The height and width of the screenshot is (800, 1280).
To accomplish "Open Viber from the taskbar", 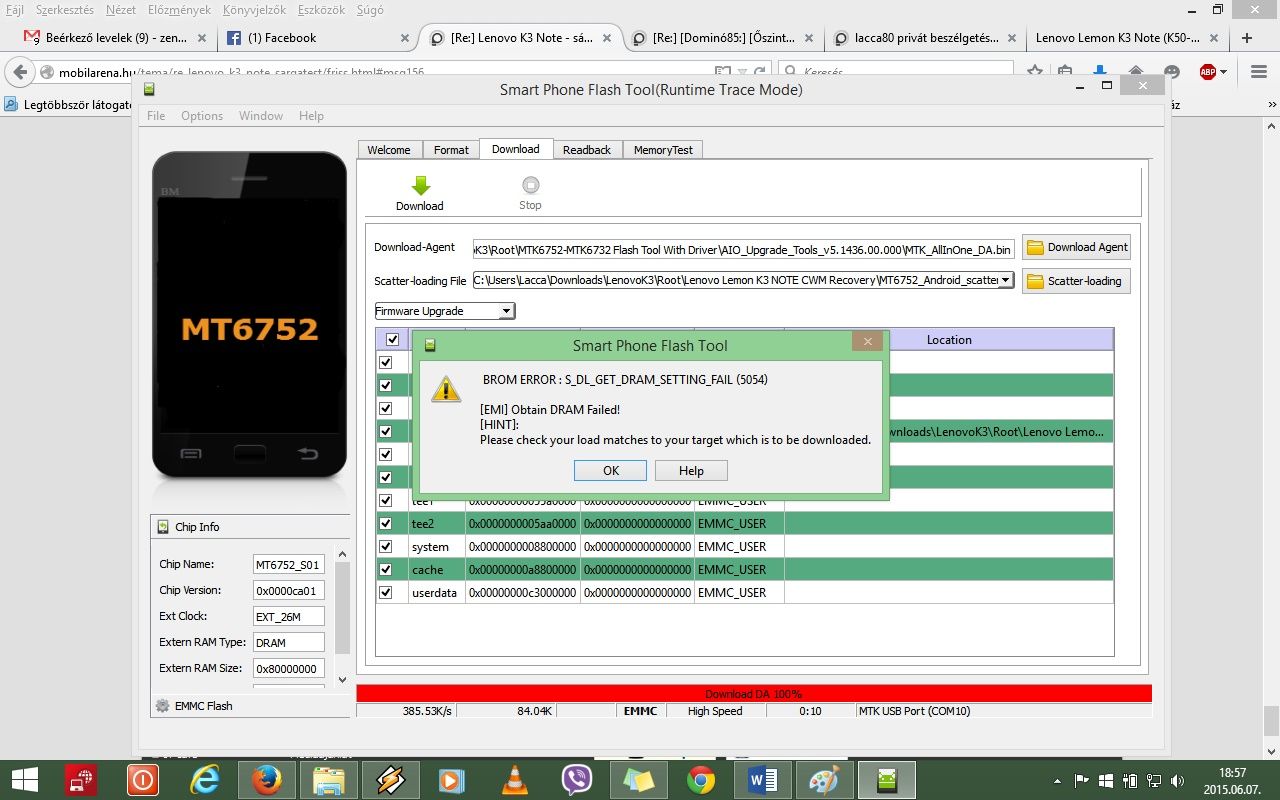I will point(577,780).
